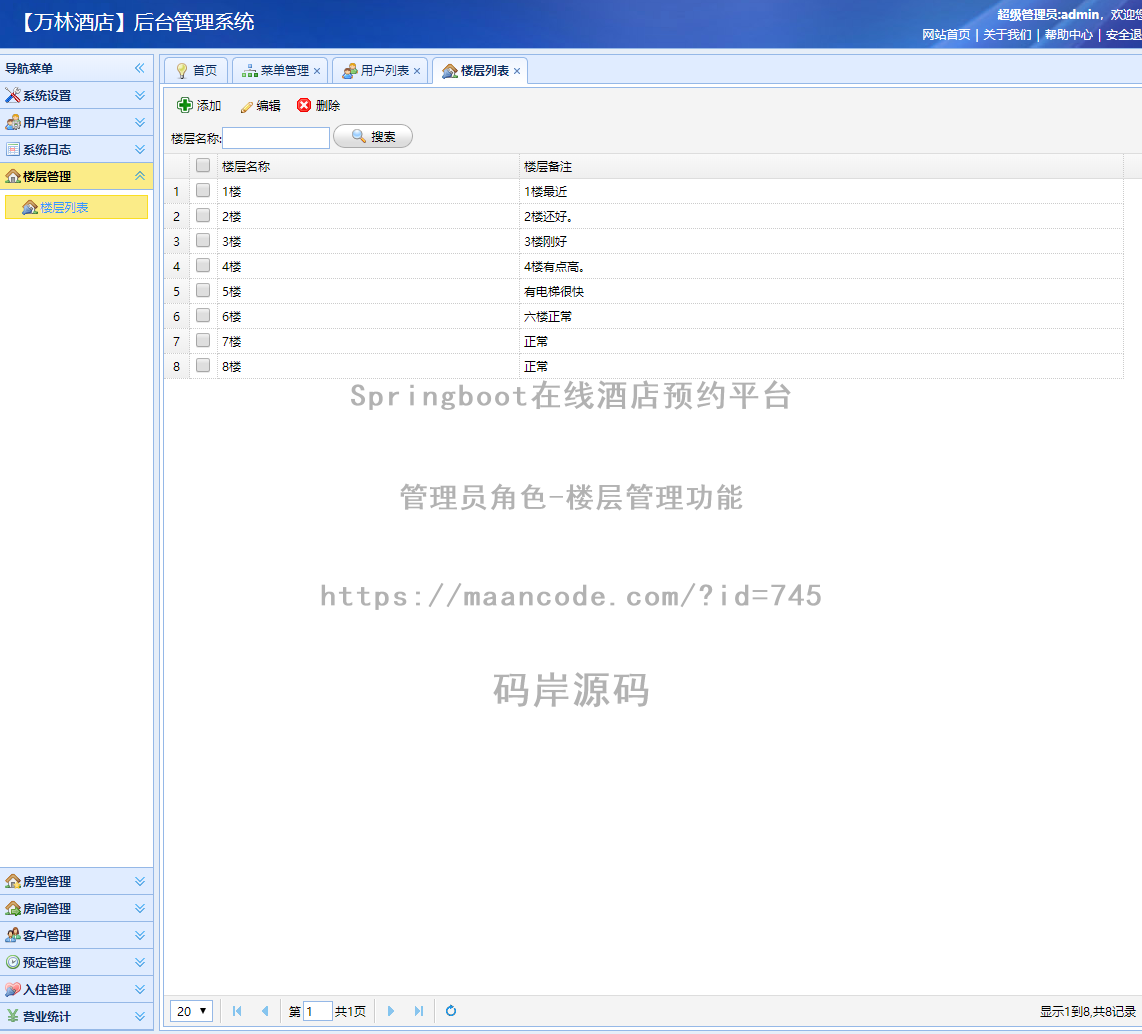The height and width of the screenshot is (1034, 1142).
Task: Check the row for 6楼
Action: click(x=203, y=315)
